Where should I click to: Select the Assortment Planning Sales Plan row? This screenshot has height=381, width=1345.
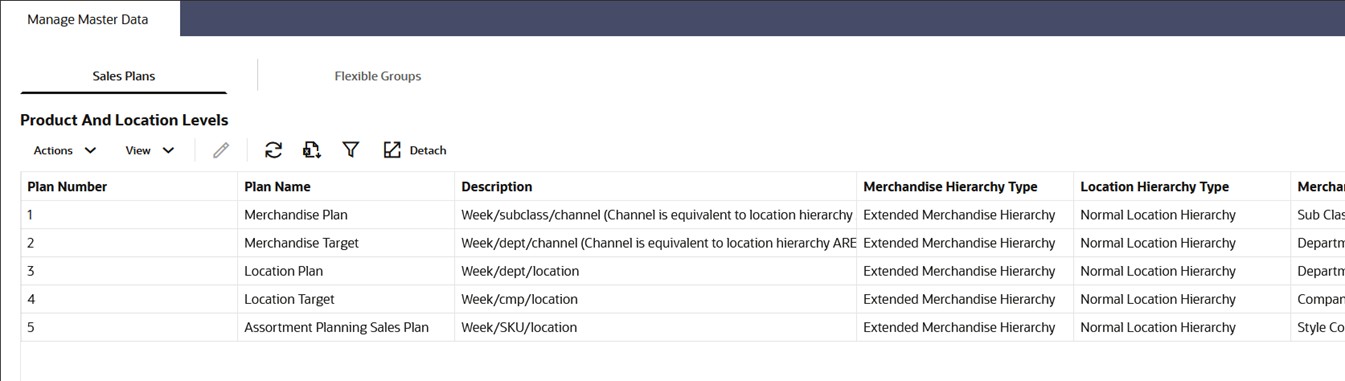click(x=683, y=327)
